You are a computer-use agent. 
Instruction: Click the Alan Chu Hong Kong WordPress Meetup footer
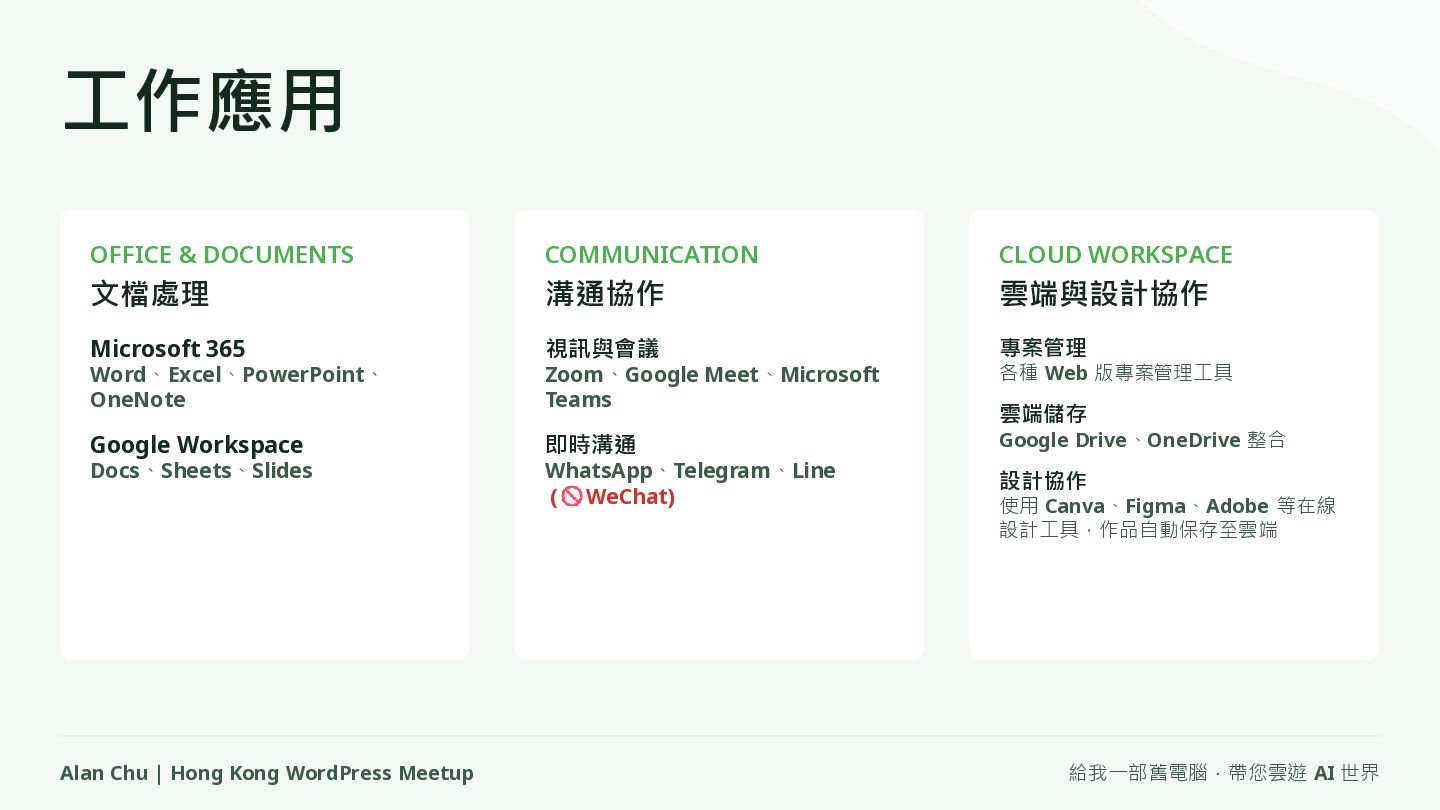point(267,773)
